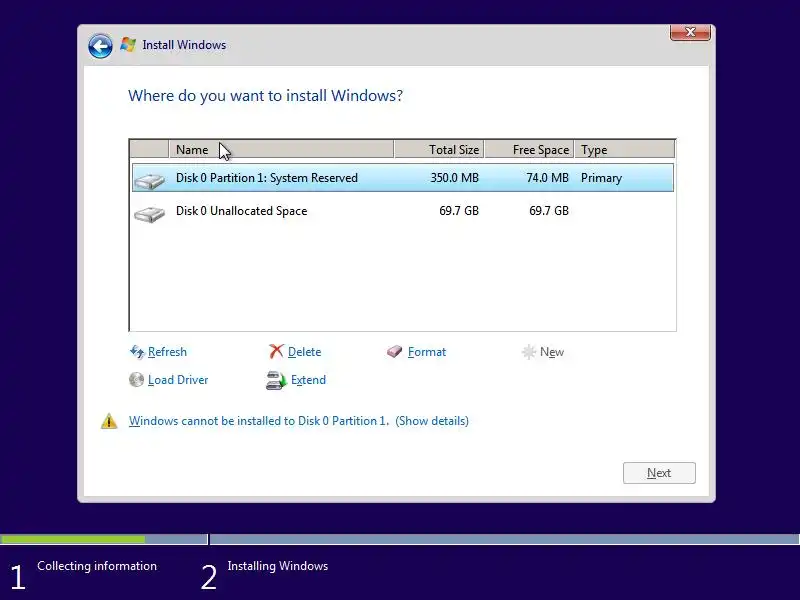Click the 350.0 MB total size cell
This screenshot has height=600, width=800.
click(x=455, y=178)
